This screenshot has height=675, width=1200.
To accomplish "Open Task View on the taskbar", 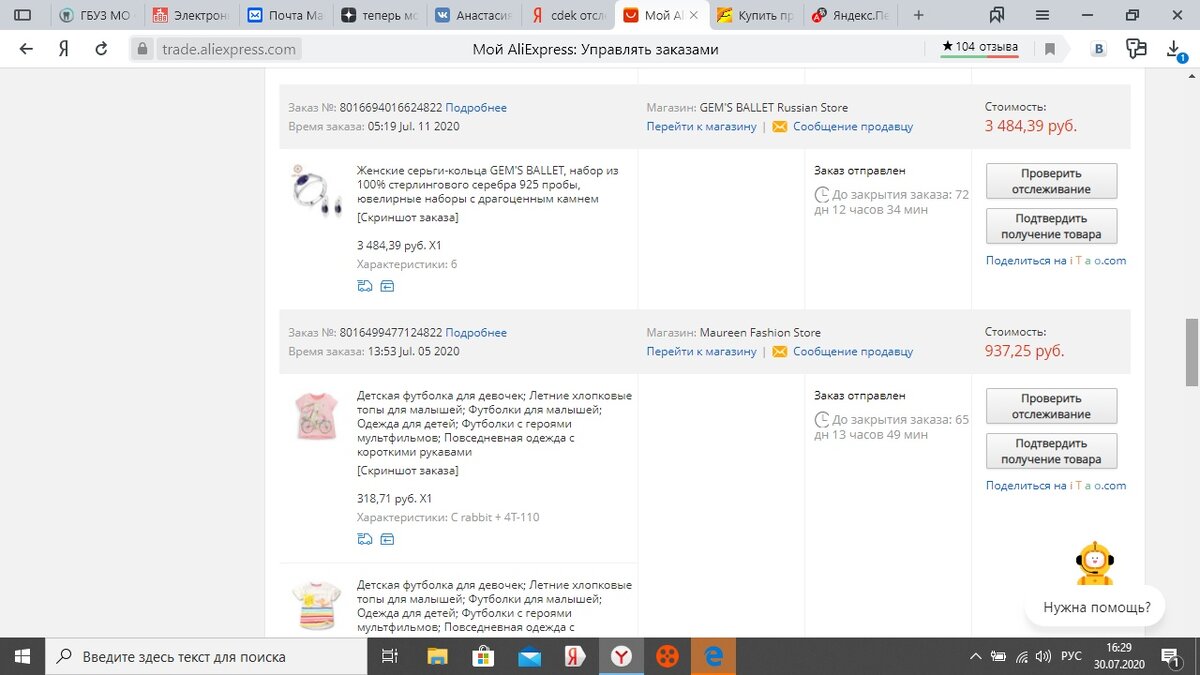I will click(390, 656).
